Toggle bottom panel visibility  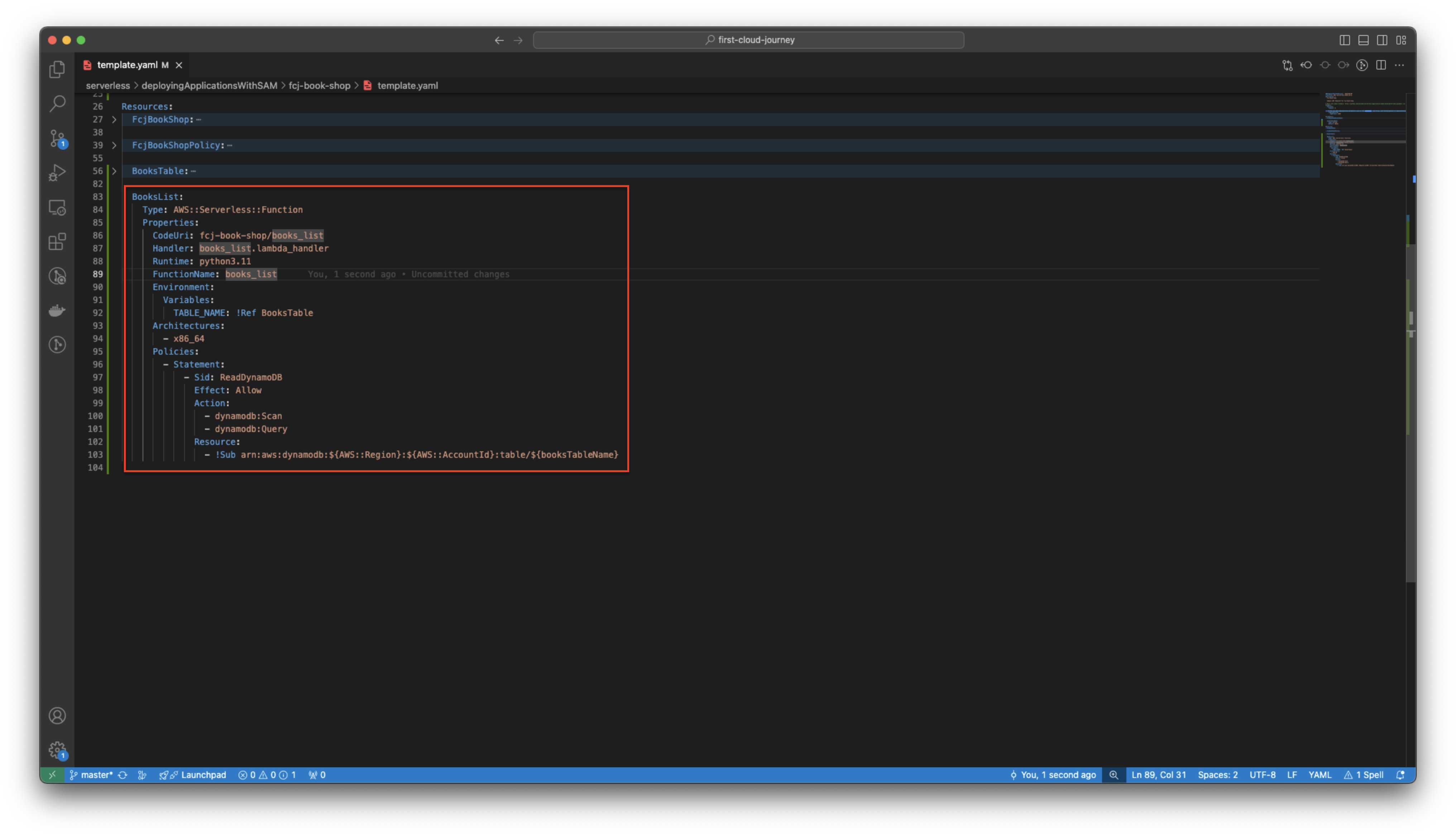[x=1364, y=40]
